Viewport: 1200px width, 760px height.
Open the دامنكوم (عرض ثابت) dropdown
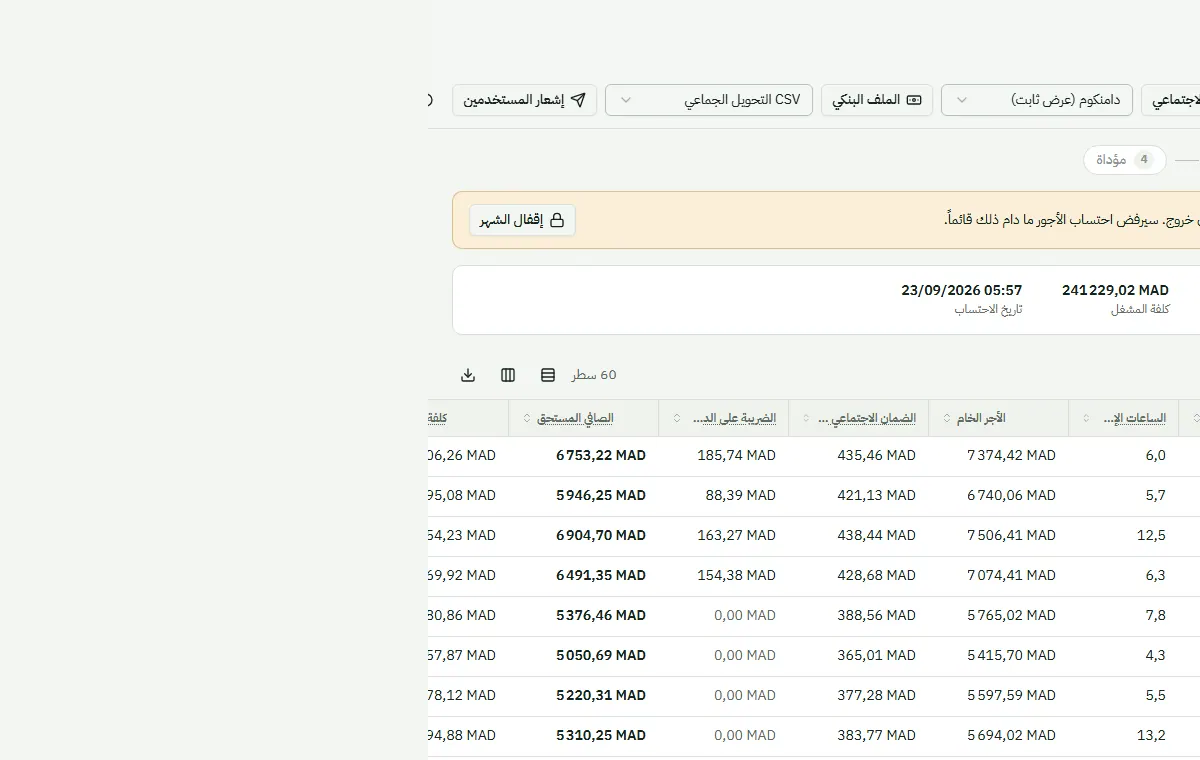point(1037,100)
